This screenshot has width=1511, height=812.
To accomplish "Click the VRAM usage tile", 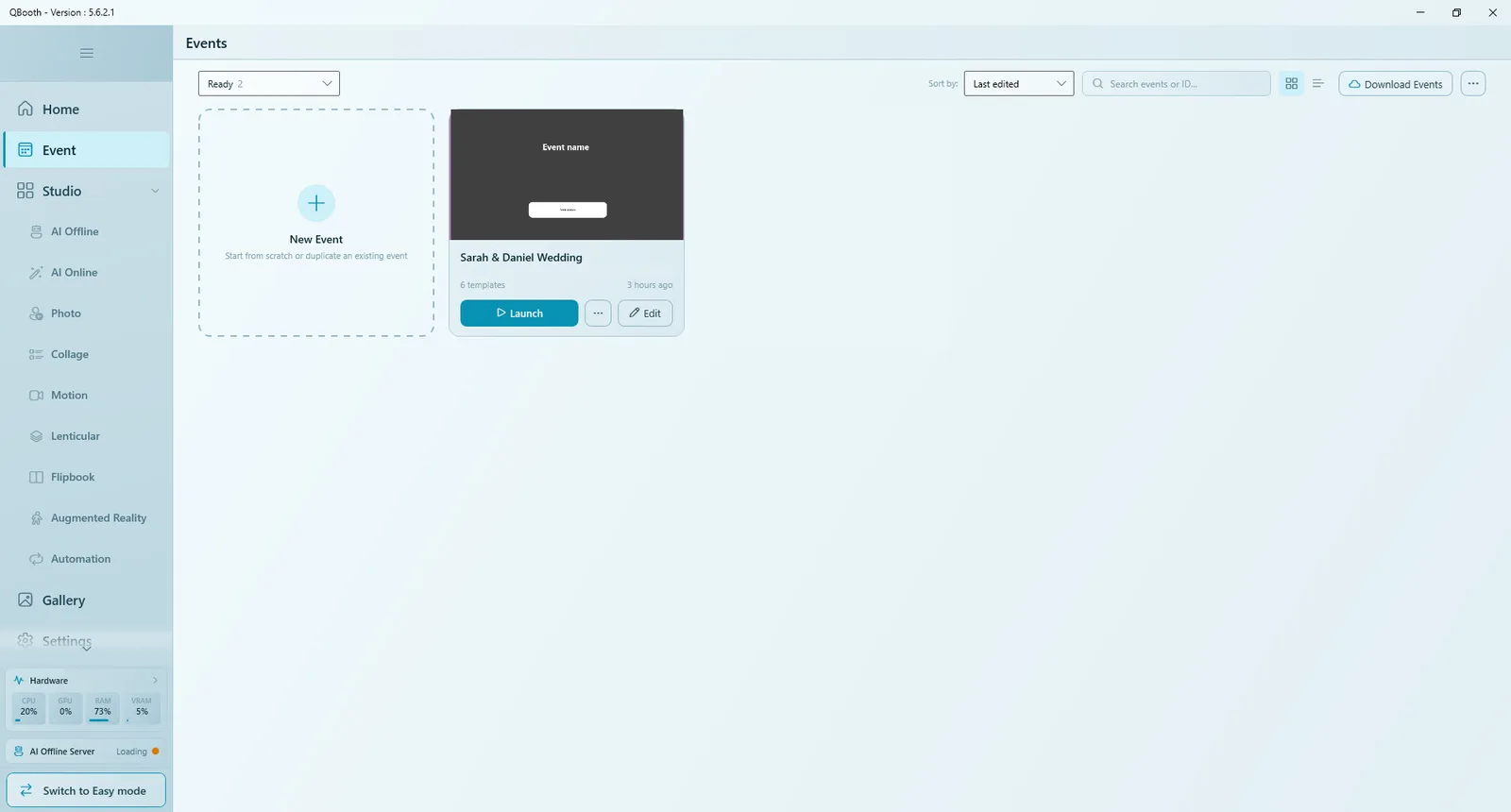I will pyautogui.click(x=142, y=708).
